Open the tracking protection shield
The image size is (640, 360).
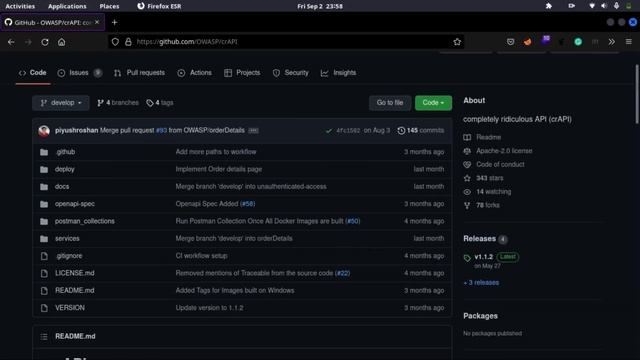[115, 42]
